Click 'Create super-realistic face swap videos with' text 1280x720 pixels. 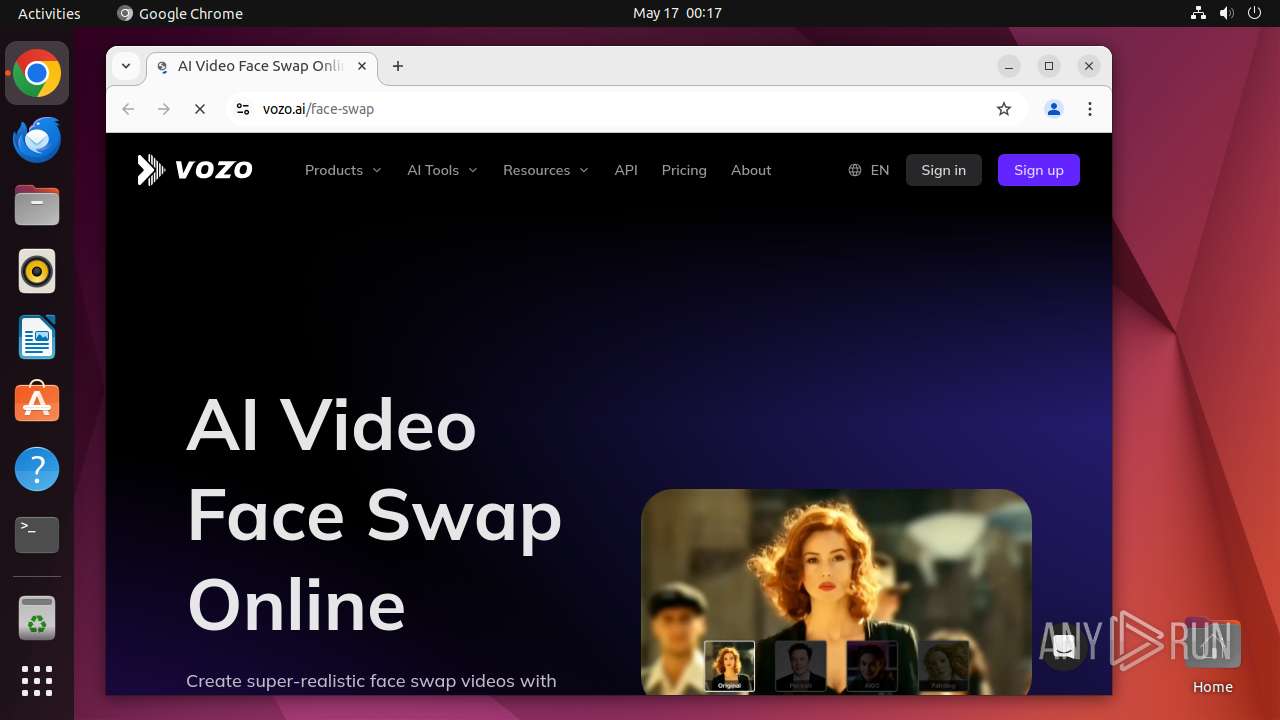pyautogui.click(x=371, y=681)
